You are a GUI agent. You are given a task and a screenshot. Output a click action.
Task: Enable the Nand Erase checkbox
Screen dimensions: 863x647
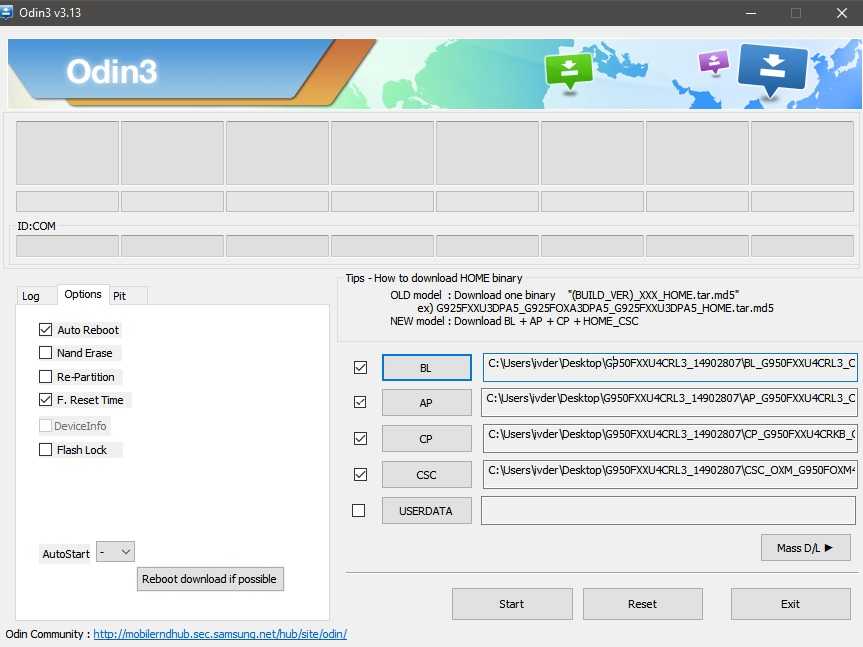pos(45,353)
